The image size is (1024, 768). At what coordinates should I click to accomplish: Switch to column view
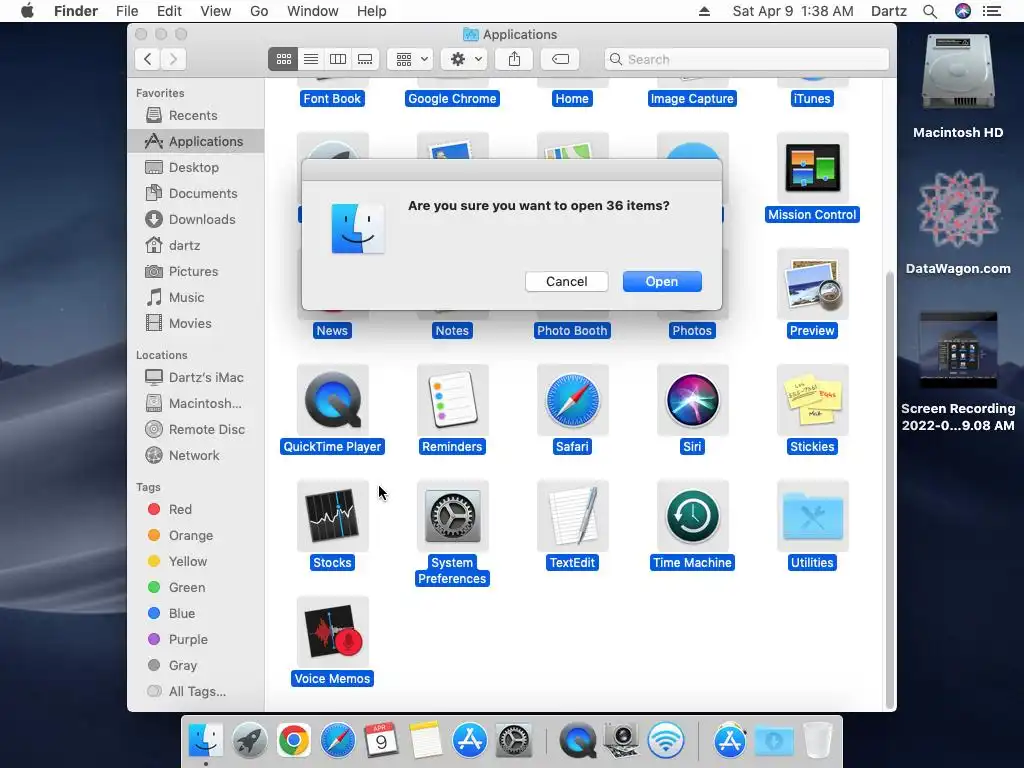[x=338, y=59]
